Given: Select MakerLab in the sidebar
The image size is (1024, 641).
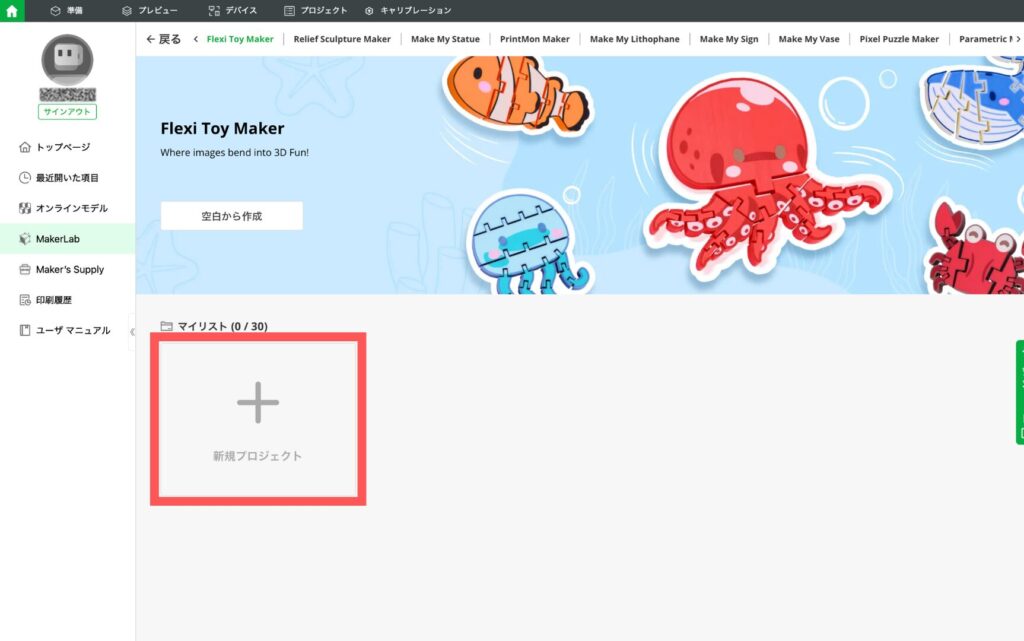Looking at the screenshot, I should pyautogui.click(x=67, y=239).
